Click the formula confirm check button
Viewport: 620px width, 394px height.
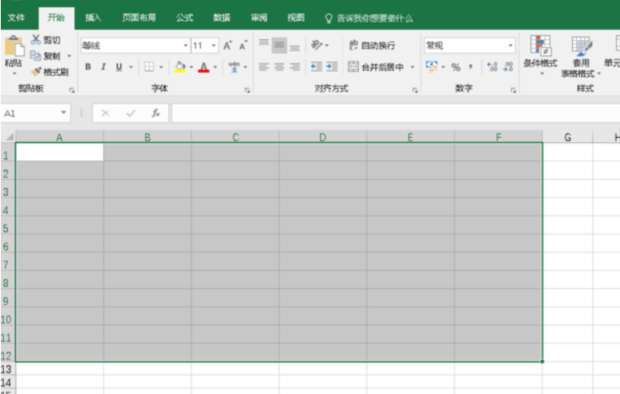coord(130,113)
